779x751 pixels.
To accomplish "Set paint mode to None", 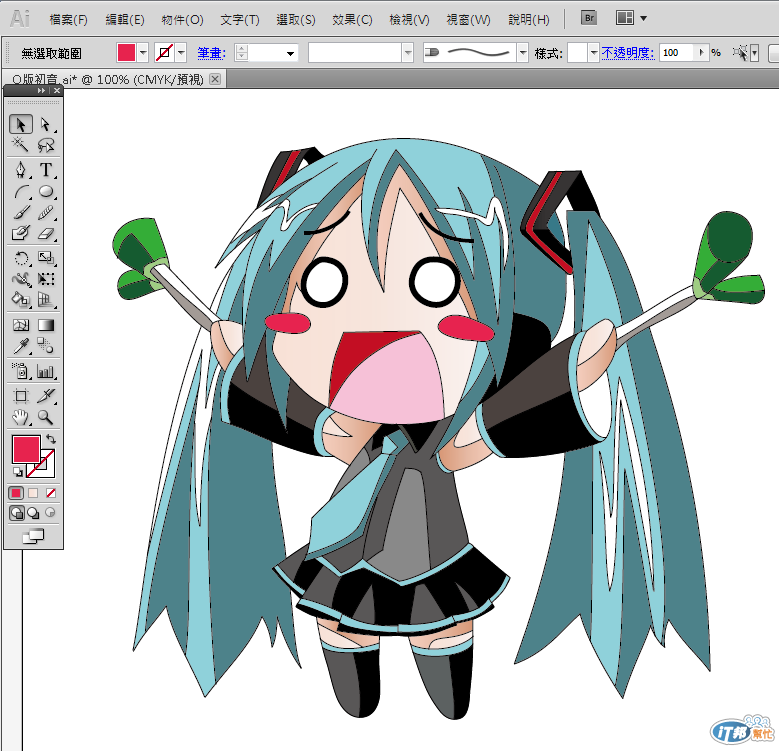I will point(51,493).
